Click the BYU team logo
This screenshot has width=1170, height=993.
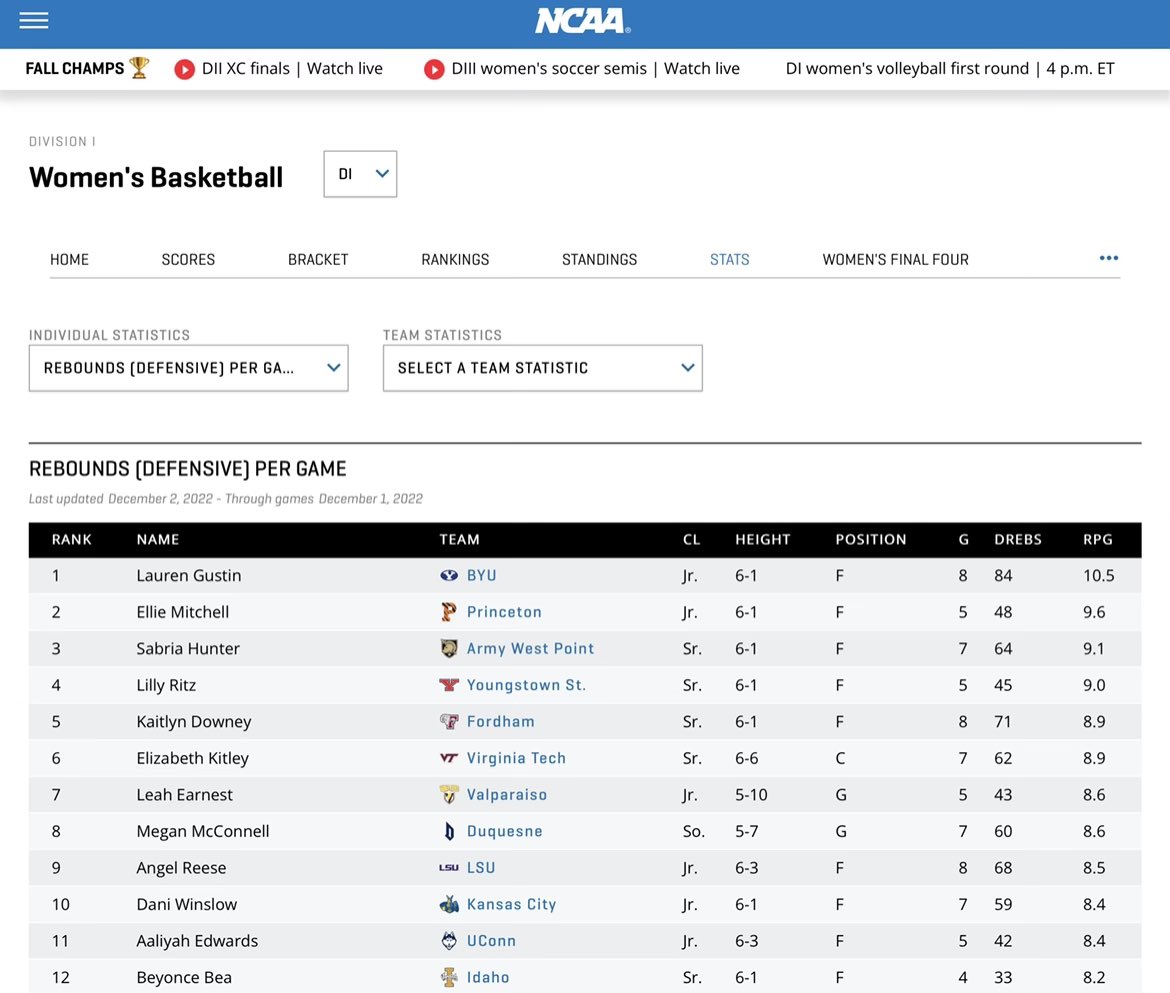[448, 575]
